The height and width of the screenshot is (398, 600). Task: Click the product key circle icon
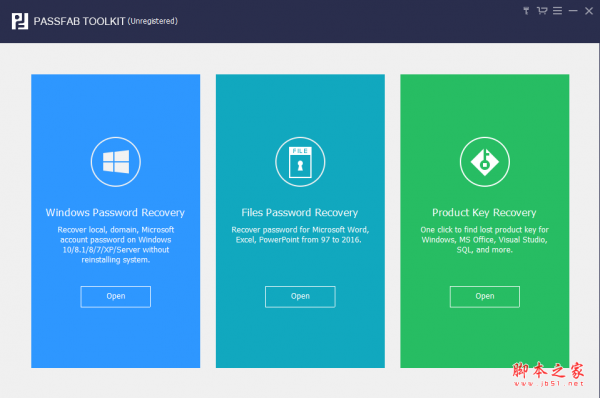pyautogui.click(x=484, y=162)
